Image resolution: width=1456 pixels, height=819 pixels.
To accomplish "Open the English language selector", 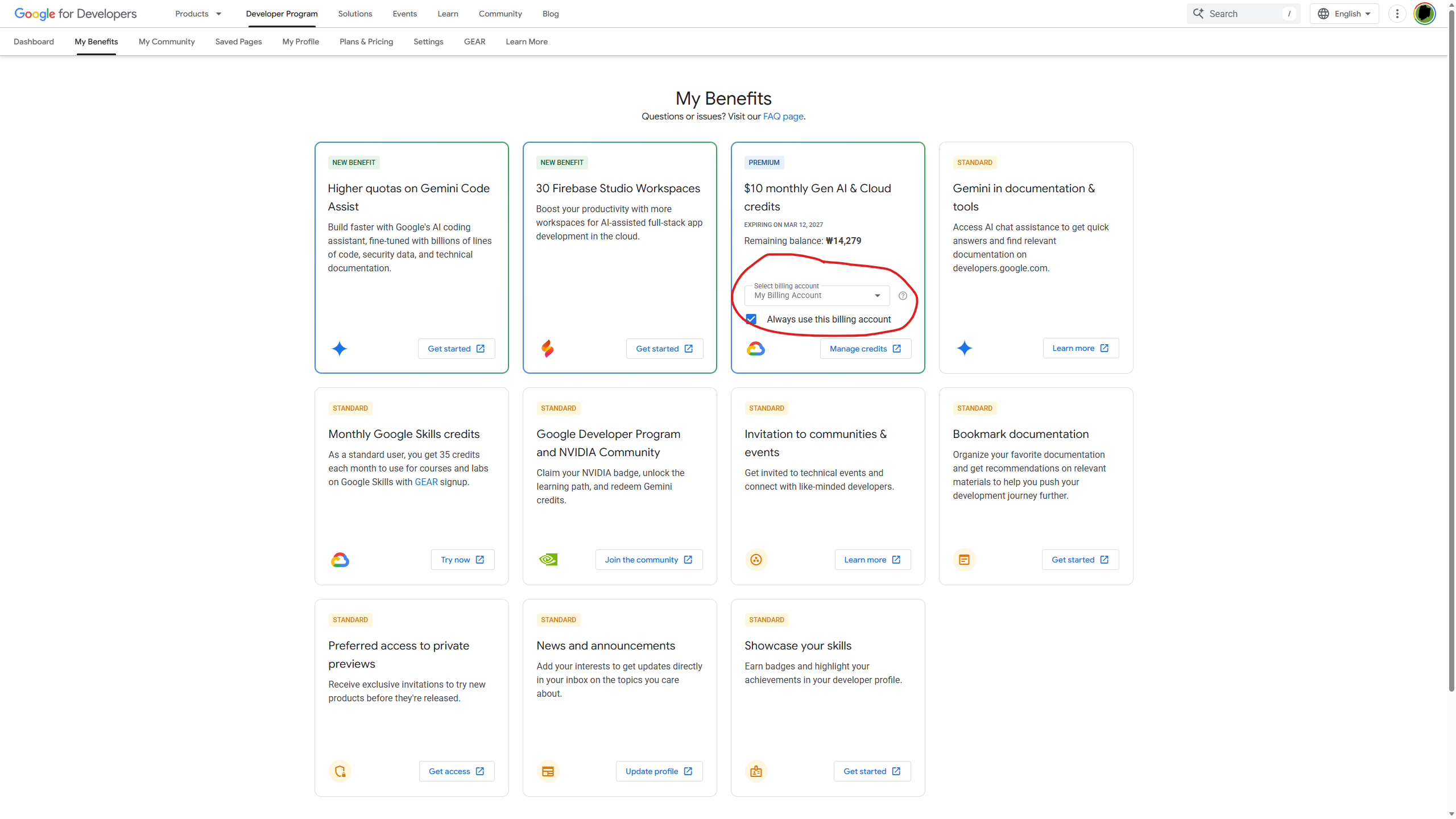I will (x=1344, y=14).
